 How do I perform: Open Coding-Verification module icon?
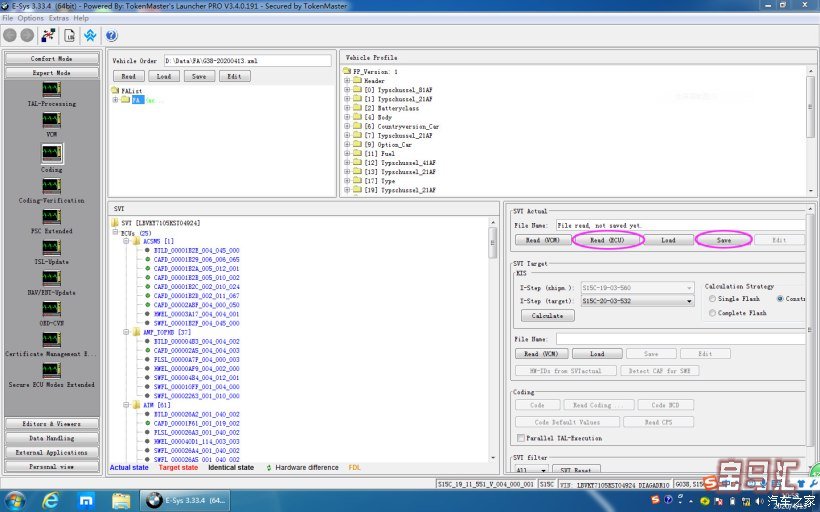coord(51,186)
